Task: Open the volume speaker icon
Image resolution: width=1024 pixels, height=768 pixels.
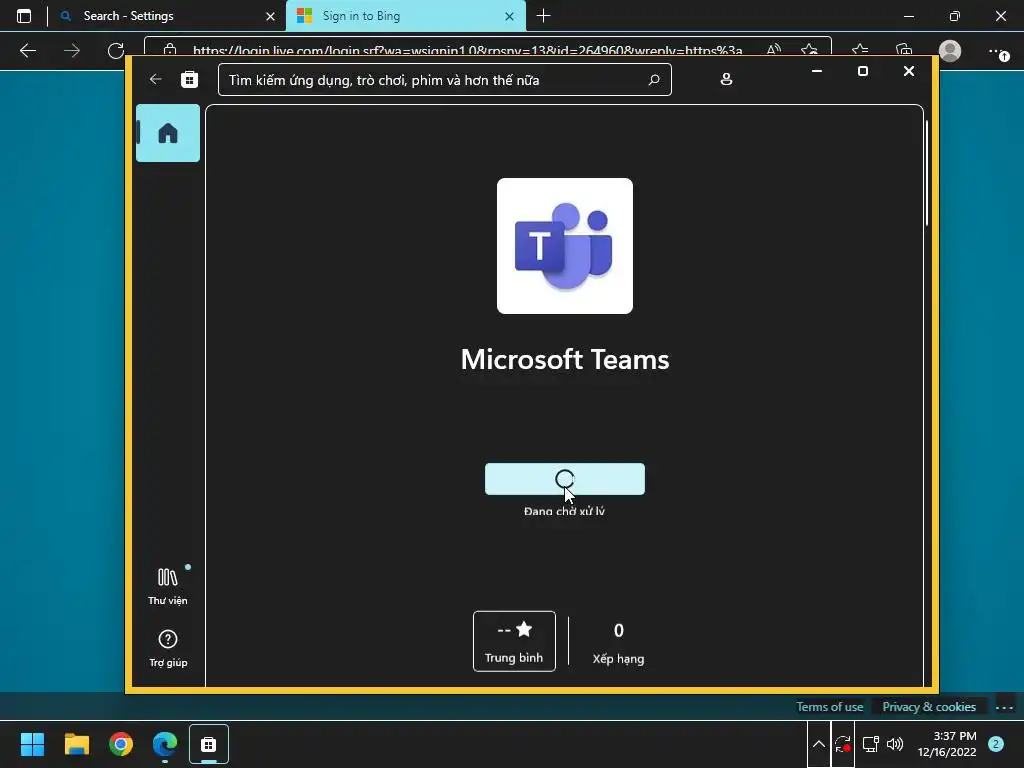Action: point(895,744)
